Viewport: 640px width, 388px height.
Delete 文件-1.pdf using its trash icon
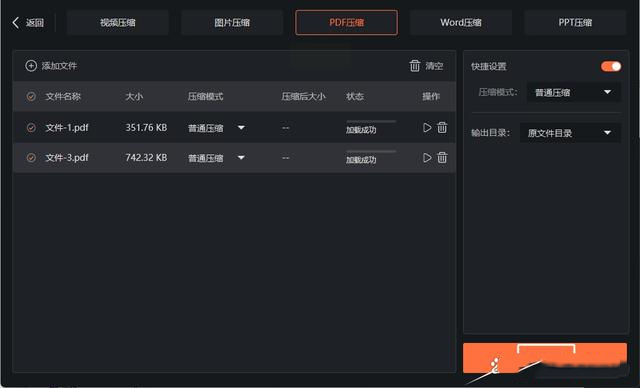pos(442,128)
